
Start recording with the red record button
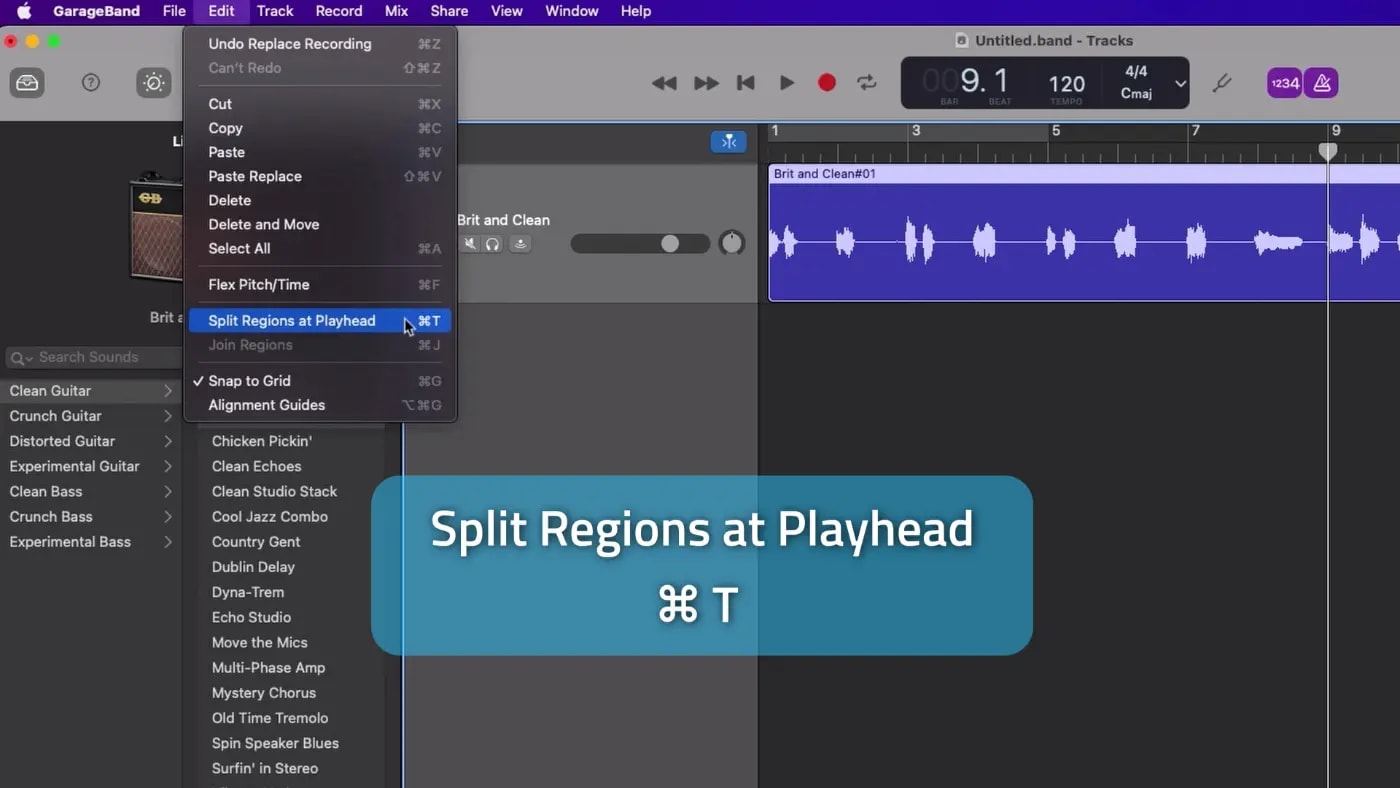coord(826,83)
